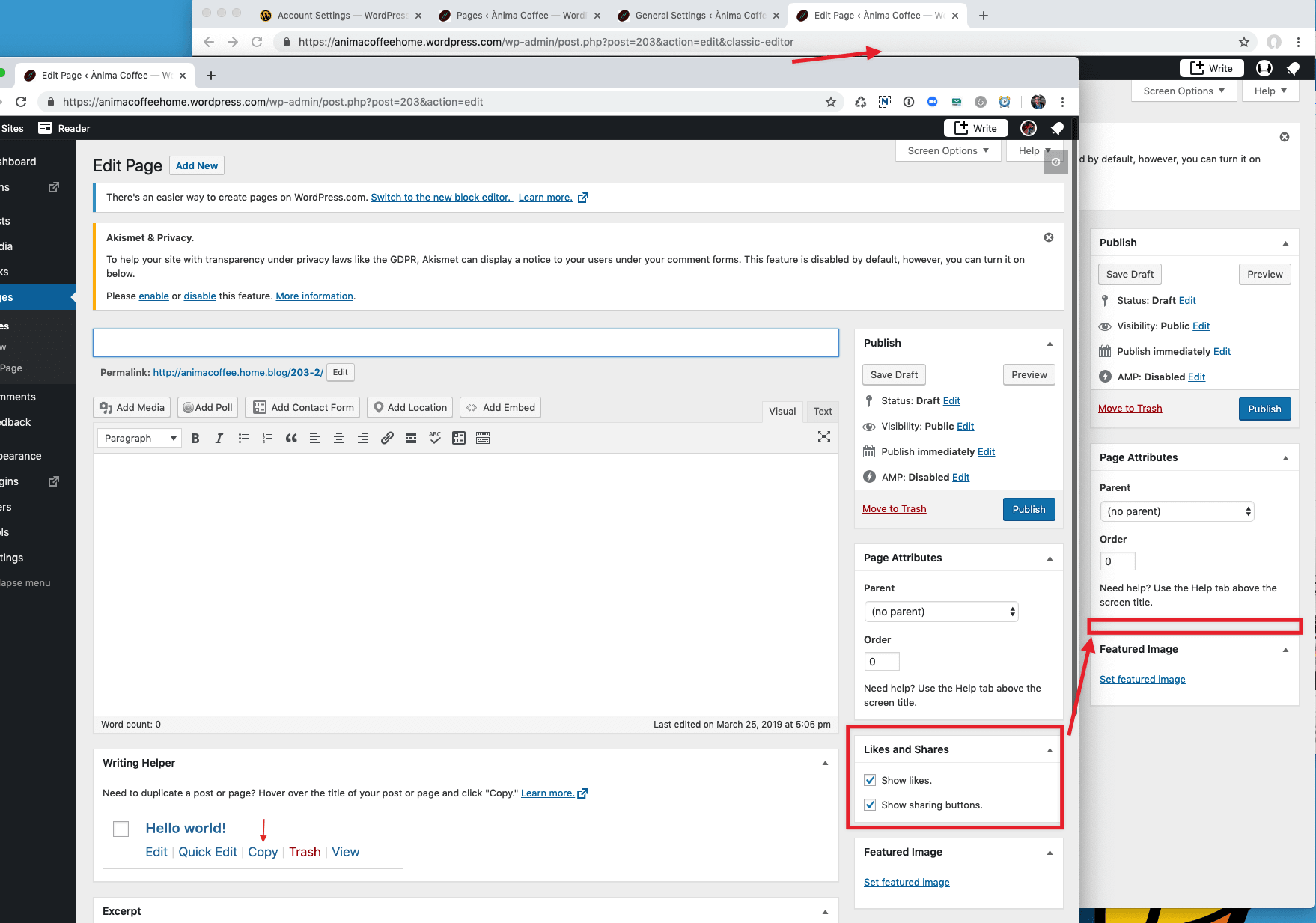Insert numbered list in editor

point(267,439)
